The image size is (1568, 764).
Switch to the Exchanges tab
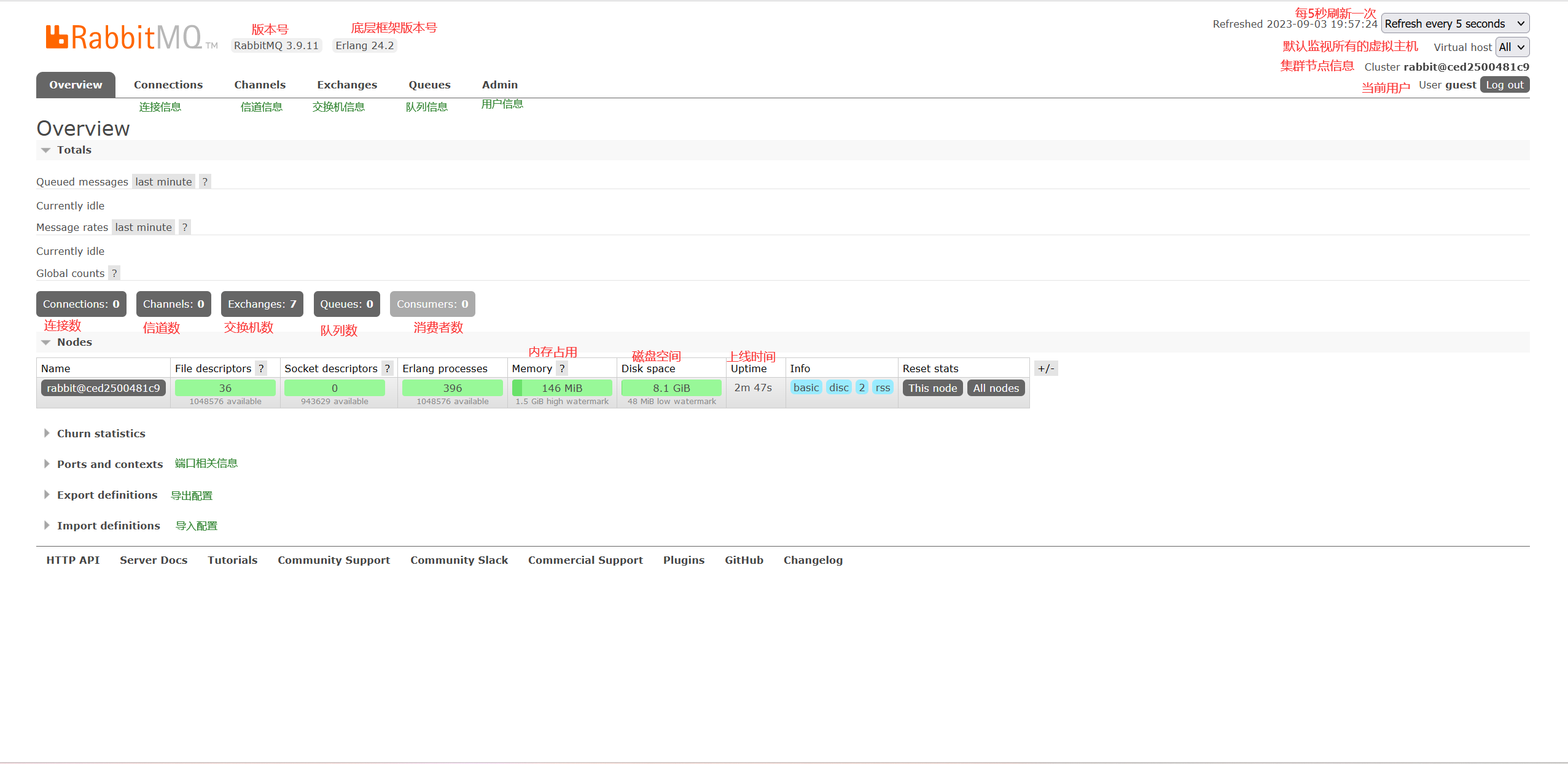pyautogui.click(x=347, y=85)
